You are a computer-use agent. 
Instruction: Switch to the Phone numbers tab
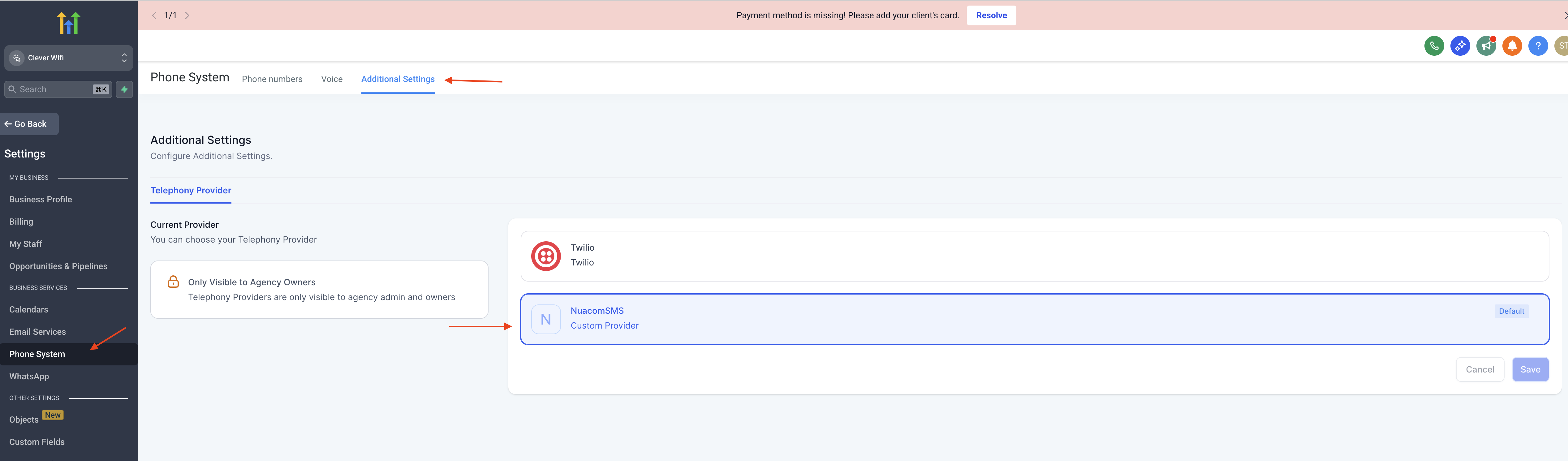point(271,79)
